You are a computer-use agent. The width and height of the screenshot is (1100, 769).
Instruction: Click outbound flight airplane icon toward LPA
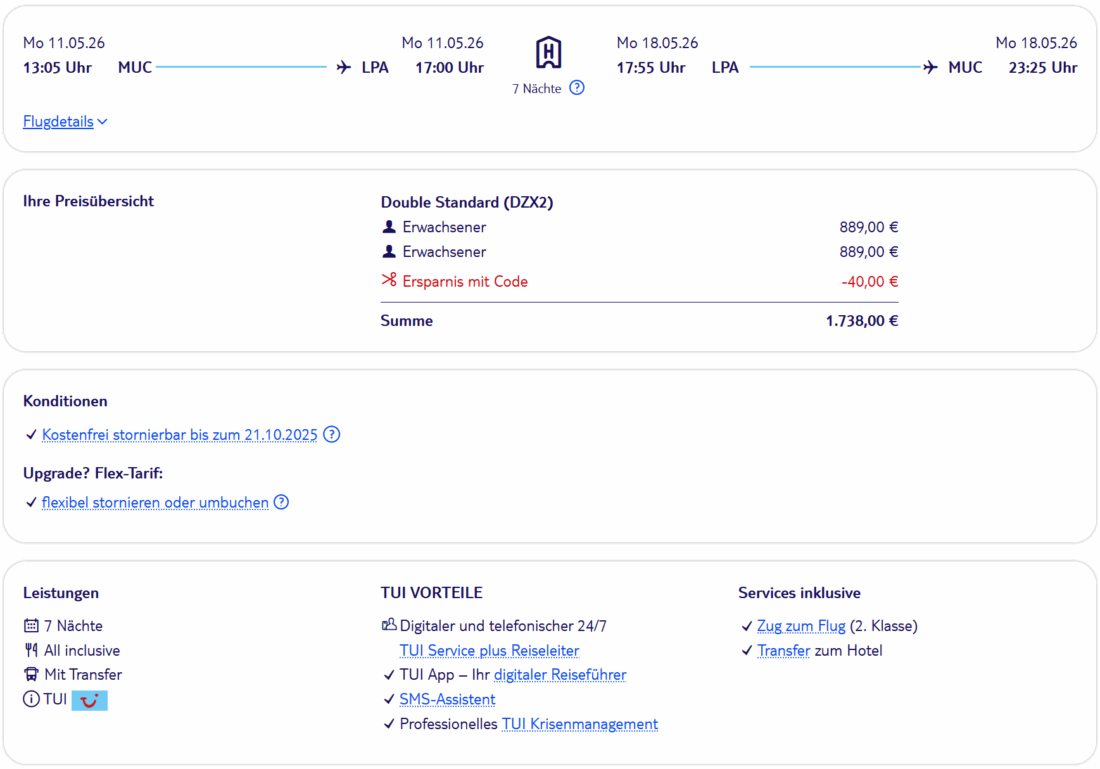pos(344,68)
